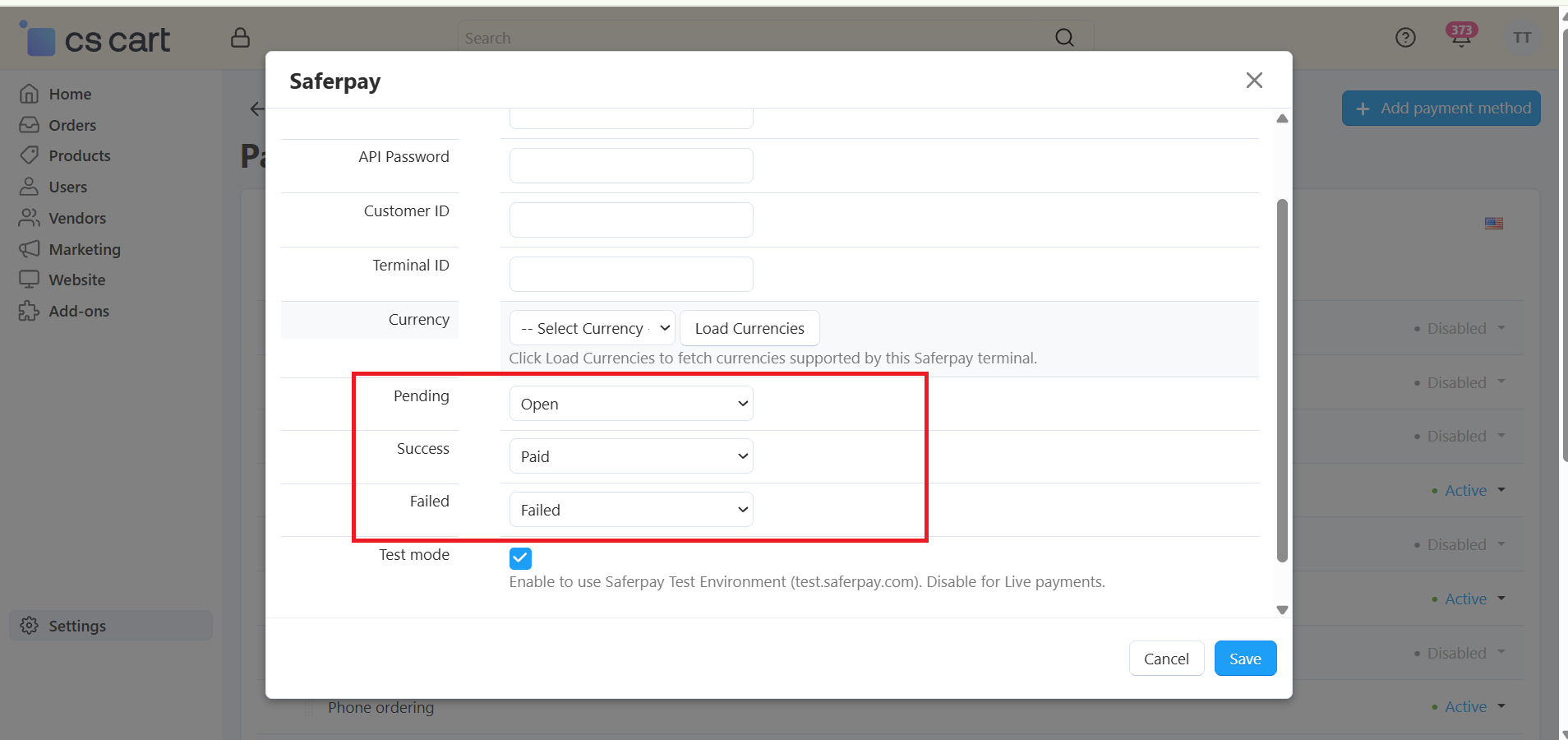1568x740 pixels.
Task: Click the CS-Cart logo
Action: (x=95, y=39)
